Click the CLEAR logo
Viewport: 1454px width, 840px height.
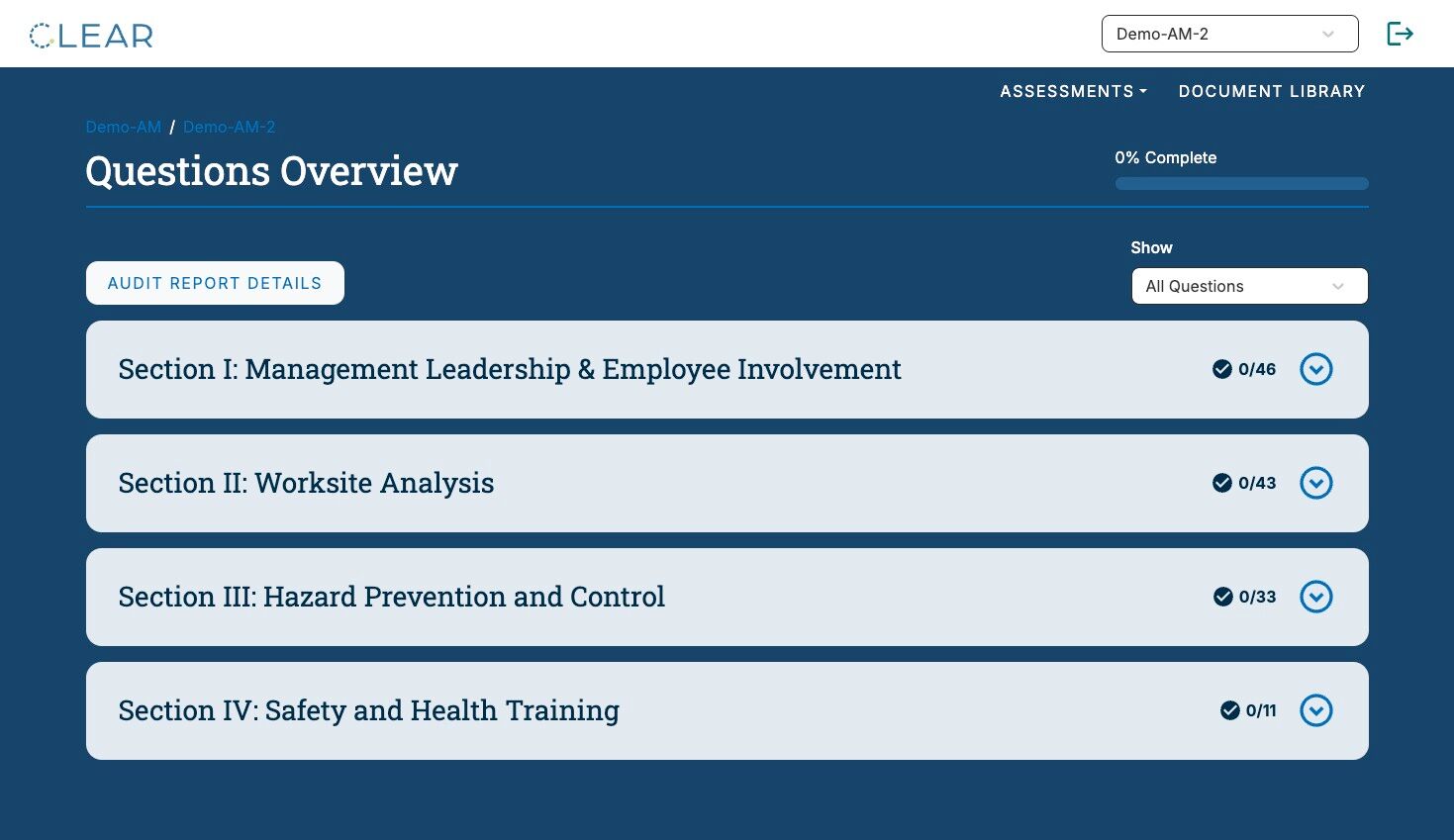(91, 36)
